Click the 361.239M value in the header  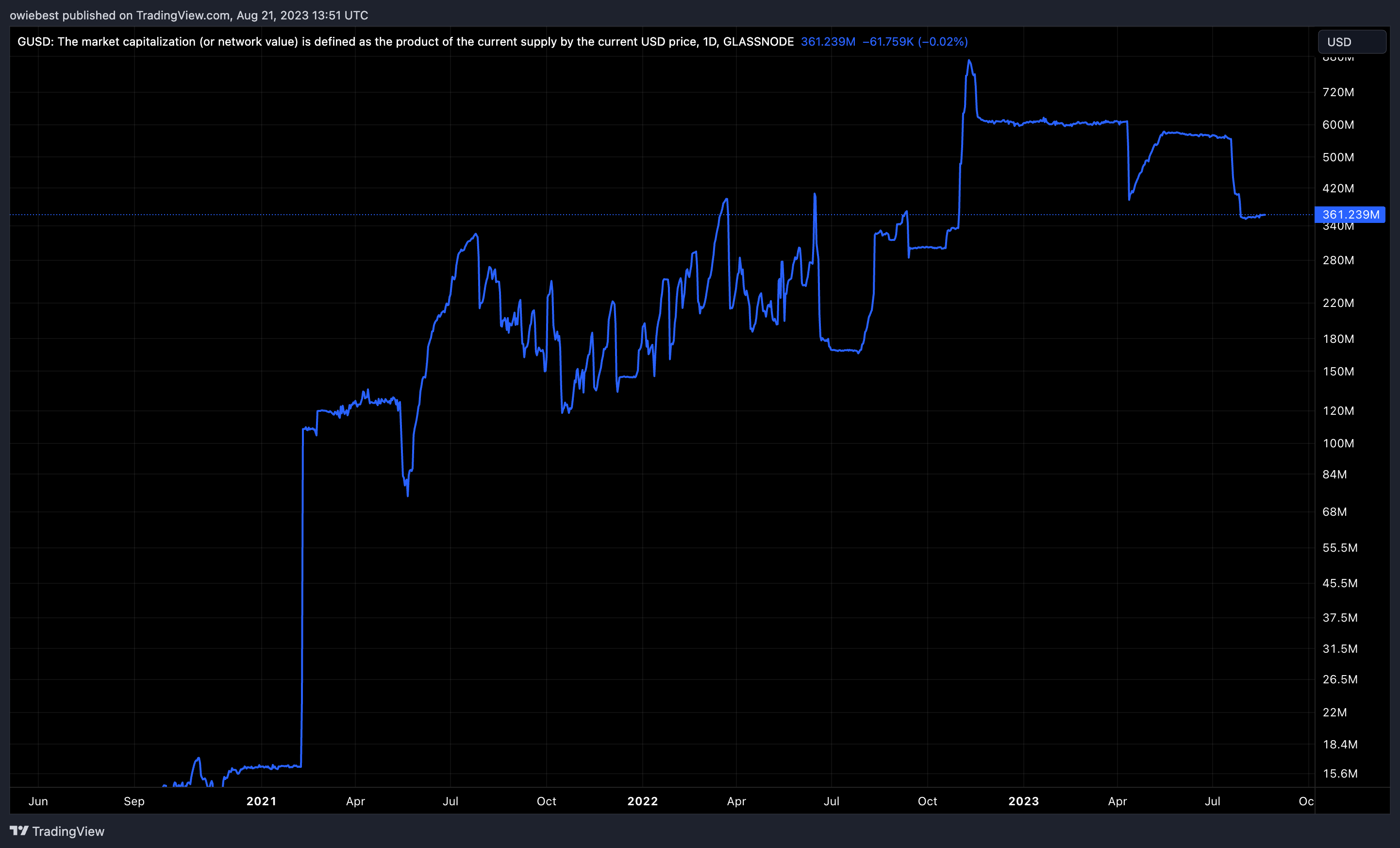pyautogui.click(x=828, y=41)
